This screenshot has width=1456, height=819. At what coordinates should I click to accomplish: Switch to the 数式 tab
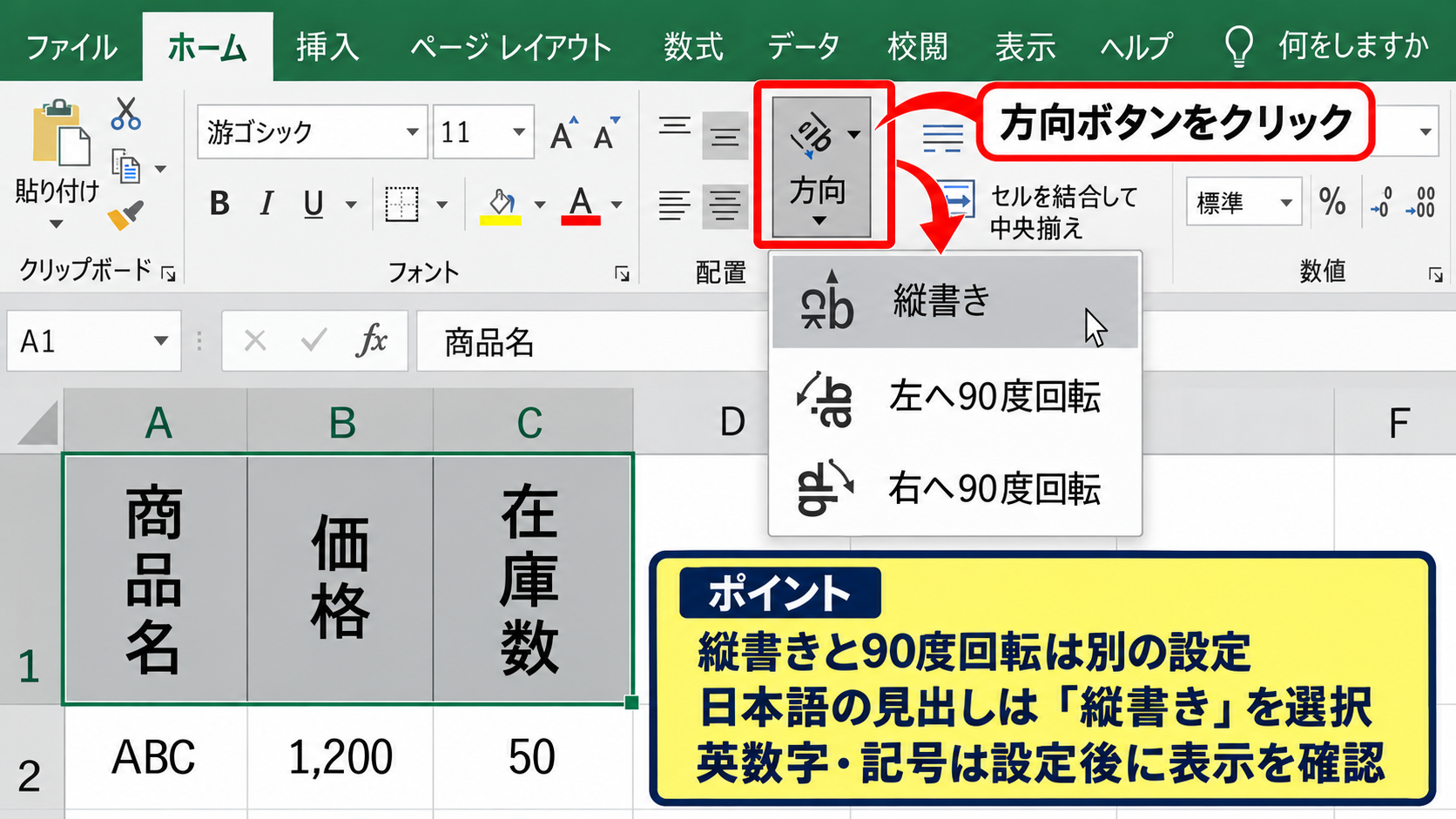pos(693,46)
